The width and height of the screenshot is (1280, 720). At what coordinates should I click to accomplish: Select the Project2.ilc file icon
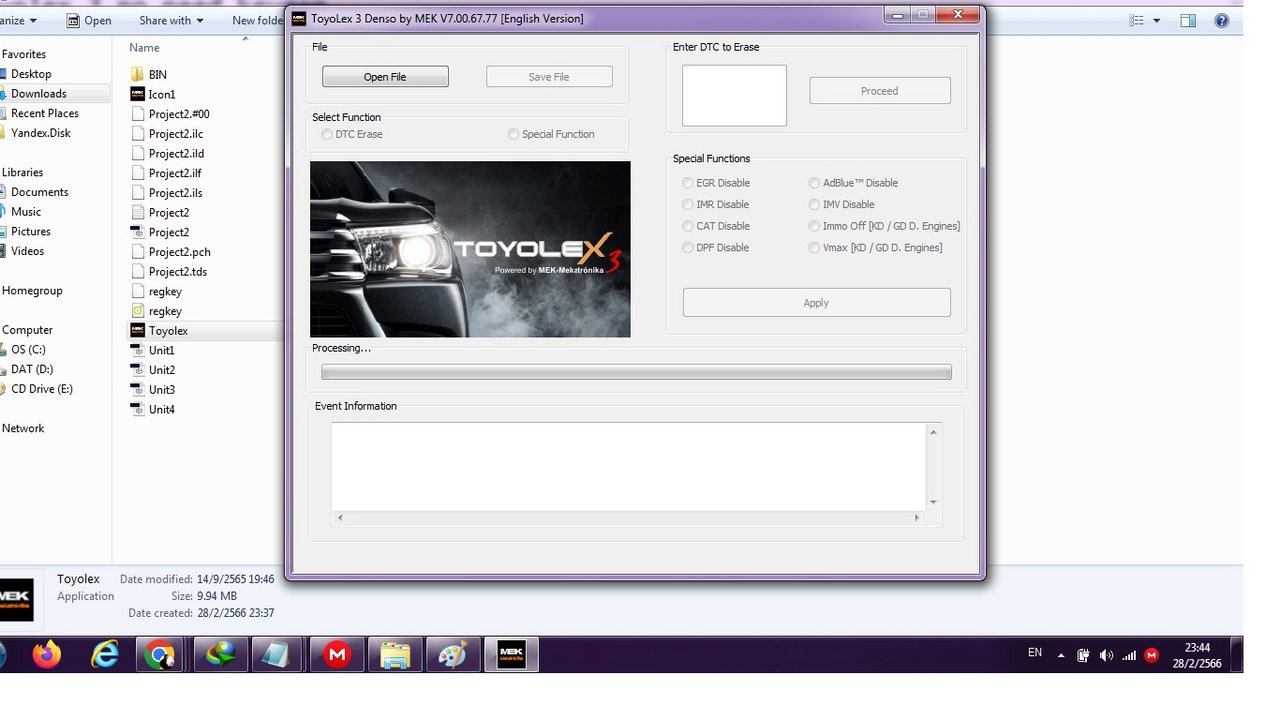(x=138, y=133)
